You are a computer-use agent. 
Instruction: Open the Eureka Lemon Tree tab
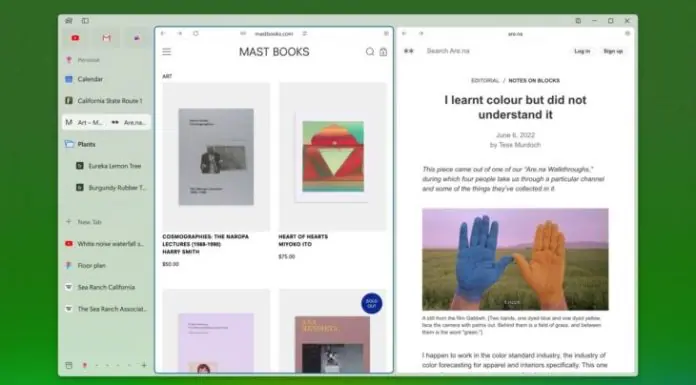click(111, 166)
